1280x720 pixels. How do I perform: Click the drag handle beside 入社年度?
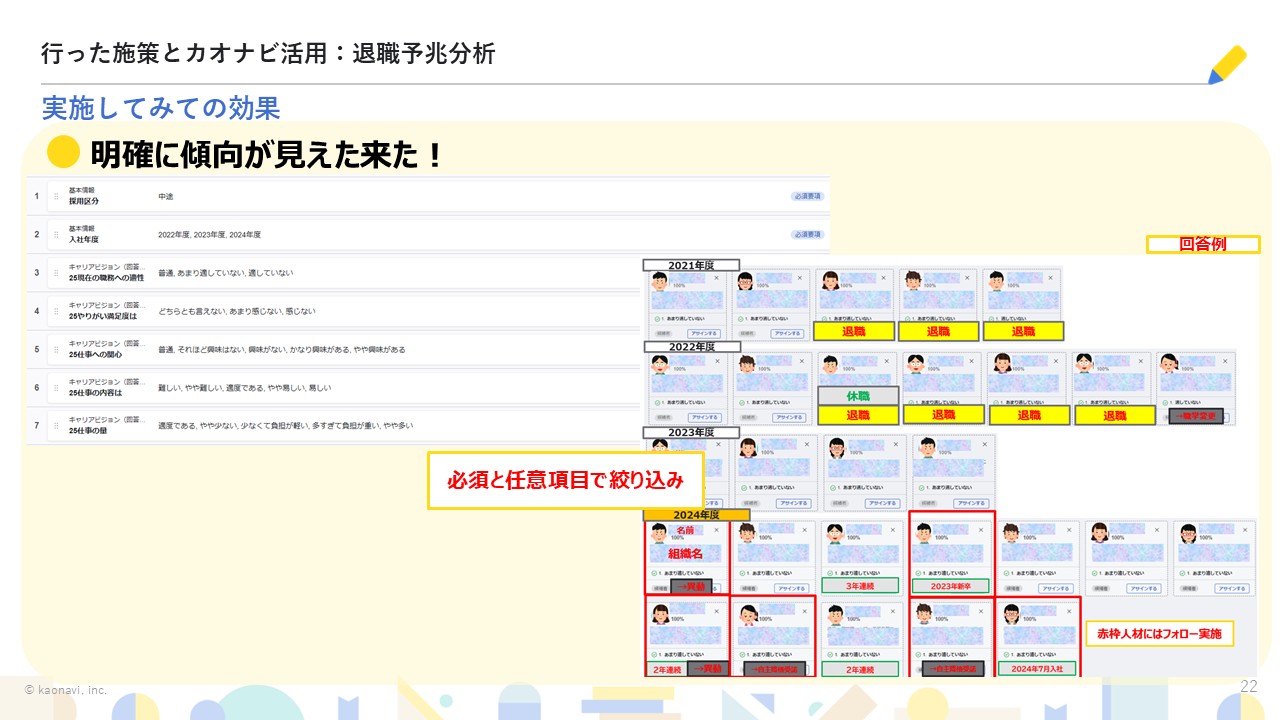56,235
